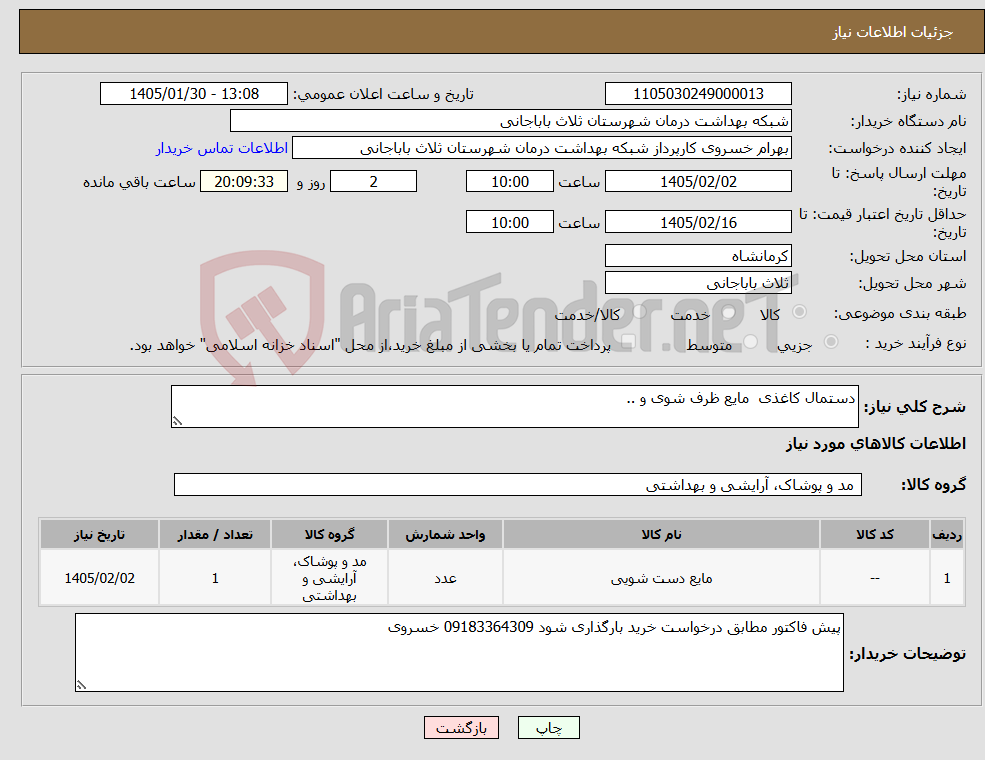
Task: Click the ردیف column header
Action: click(947, 534)
